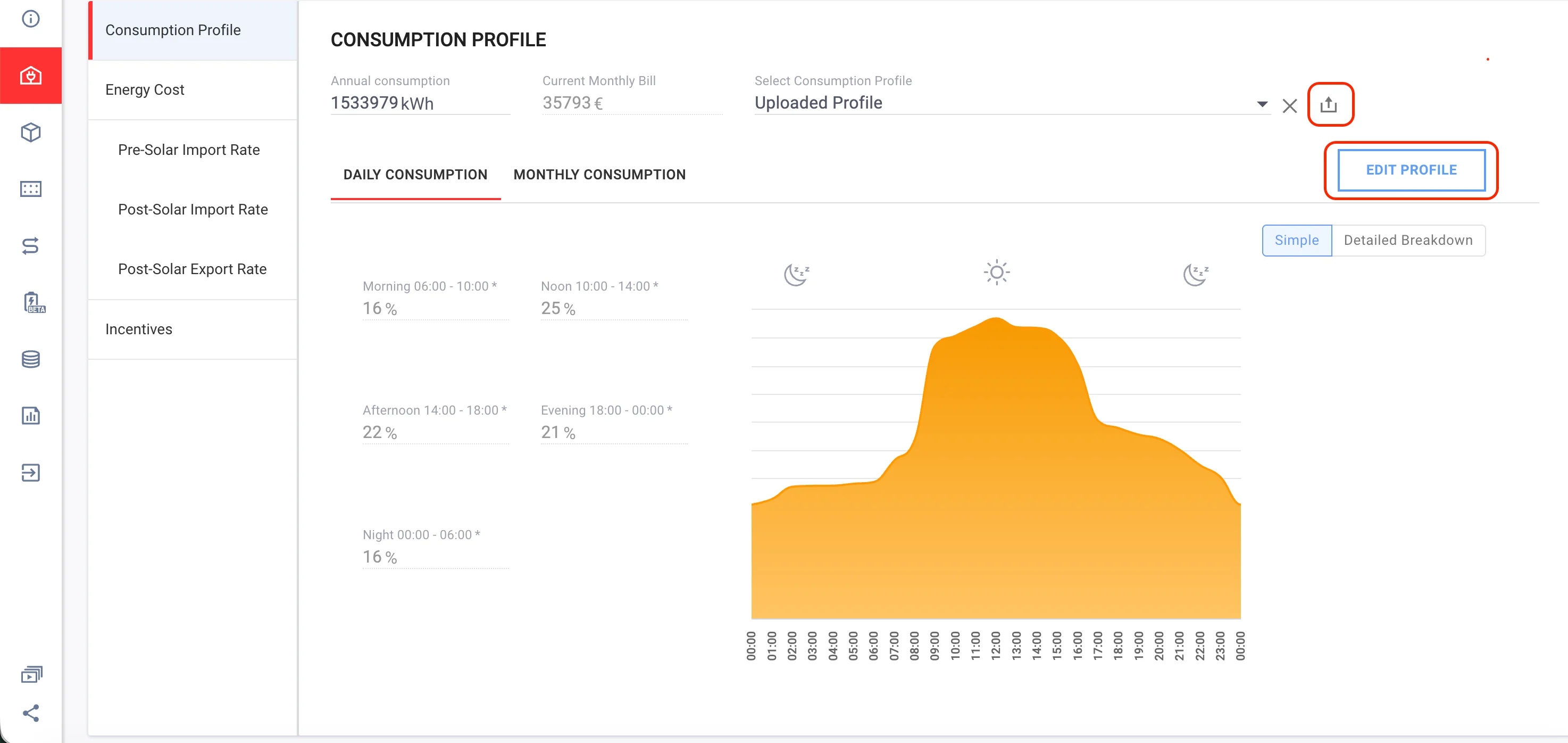Click the CONSUMPTION PROFILE heading
1568x743 pixels.
coord(438,39)
